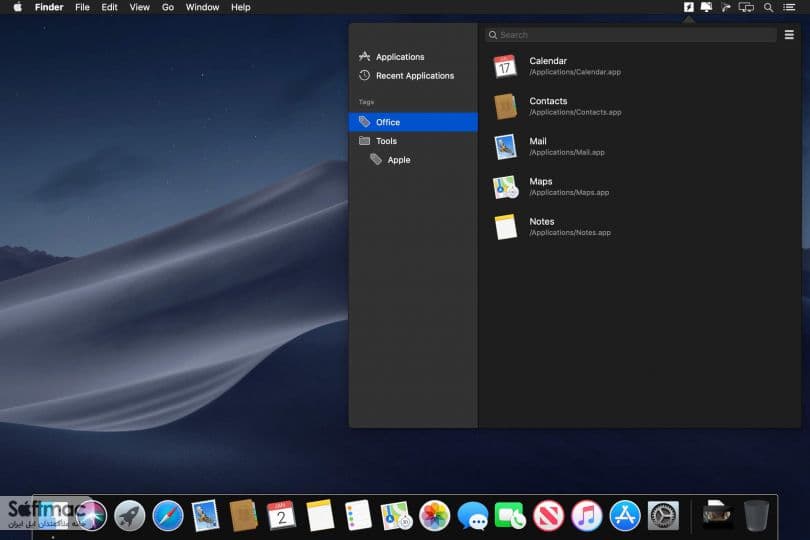Launch Contacts from the app list

(x=638, y=106)
